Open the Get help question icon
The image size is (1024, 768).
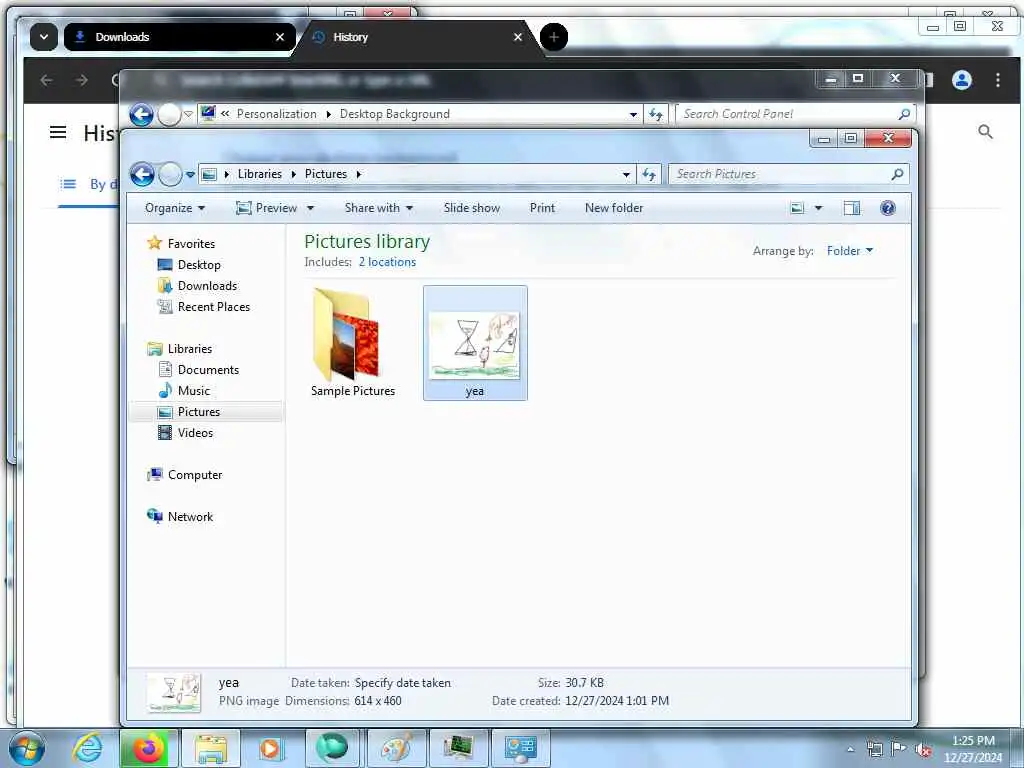coord(888,208)
